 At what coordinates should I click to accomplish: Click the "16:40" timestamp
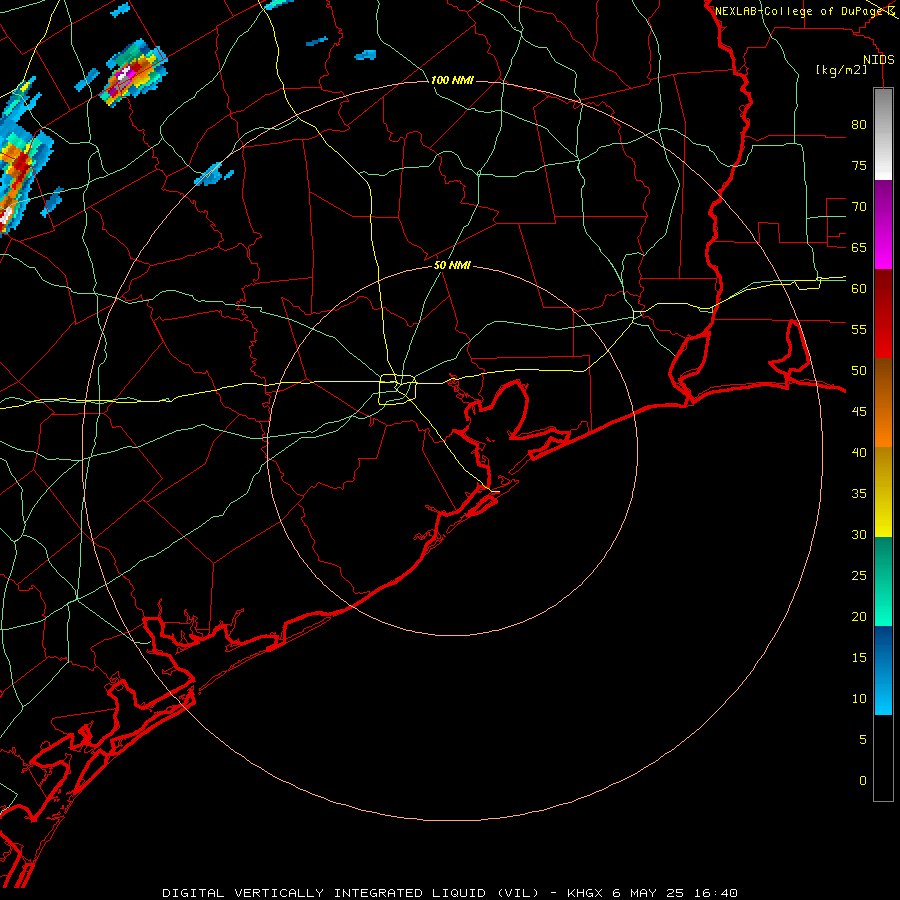[715, 893]
